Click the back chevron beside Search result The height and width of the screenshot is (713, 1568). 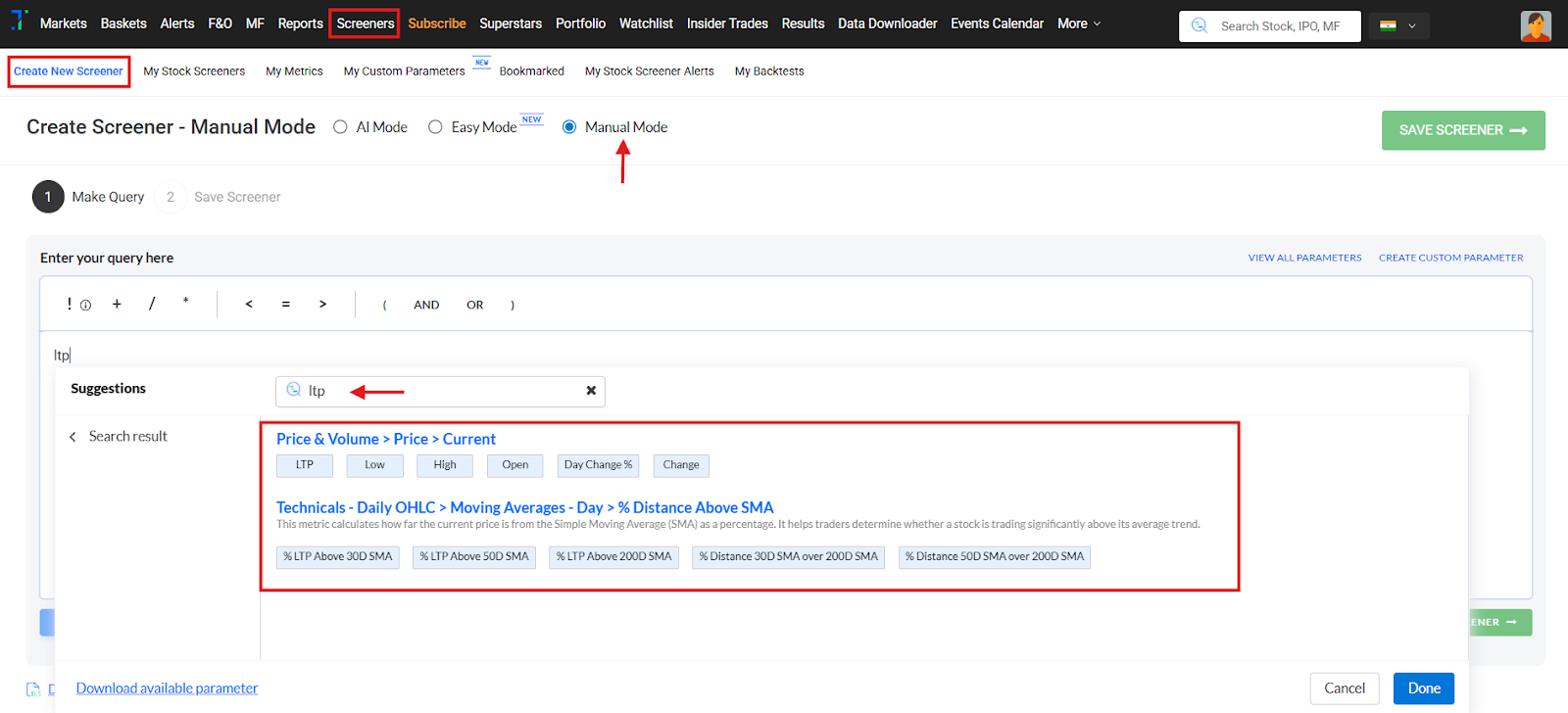point(73,437)
